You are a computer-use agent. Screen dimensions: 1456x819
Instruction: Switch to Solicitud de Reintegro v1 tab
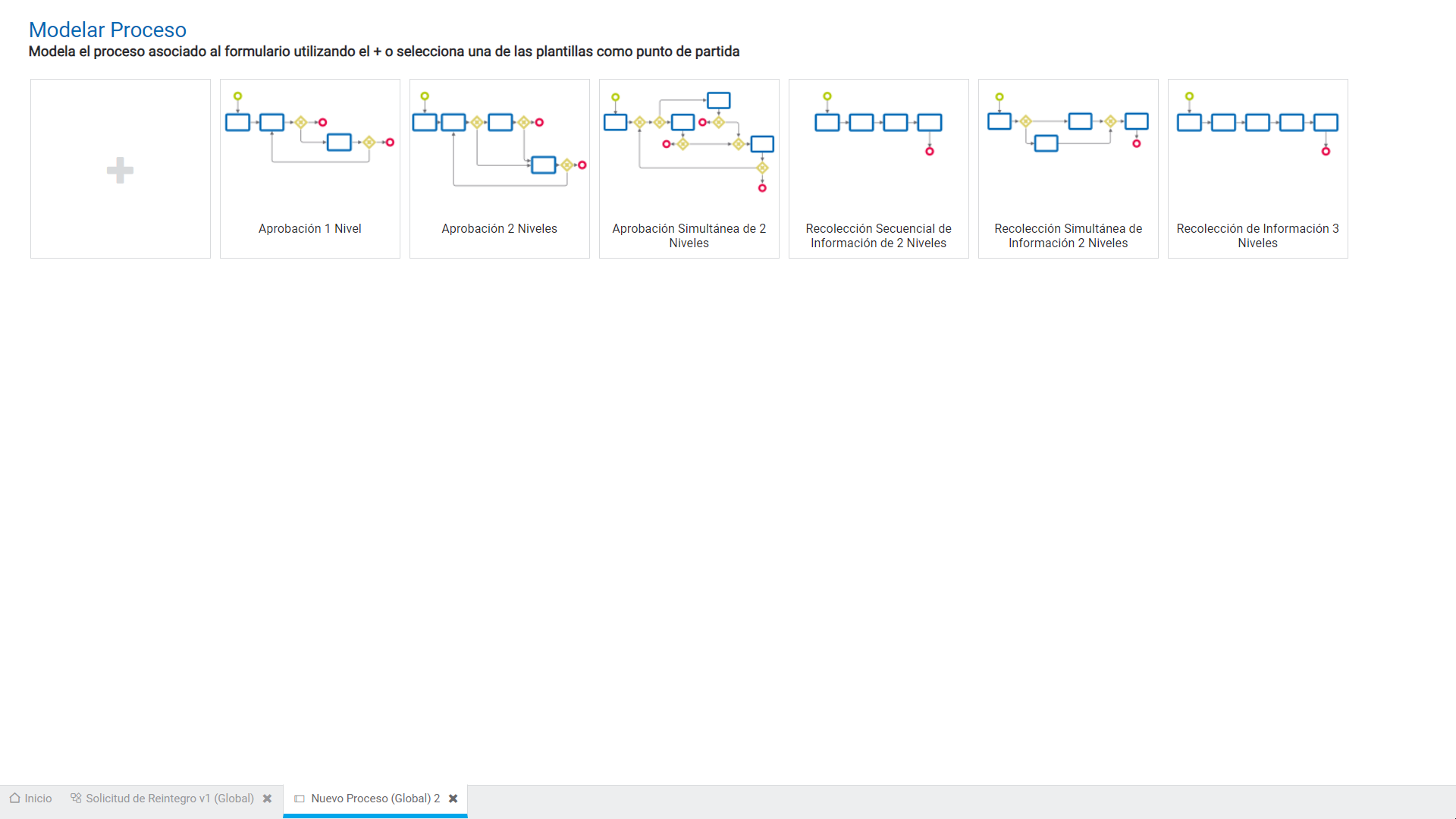(x=170, y=799)
